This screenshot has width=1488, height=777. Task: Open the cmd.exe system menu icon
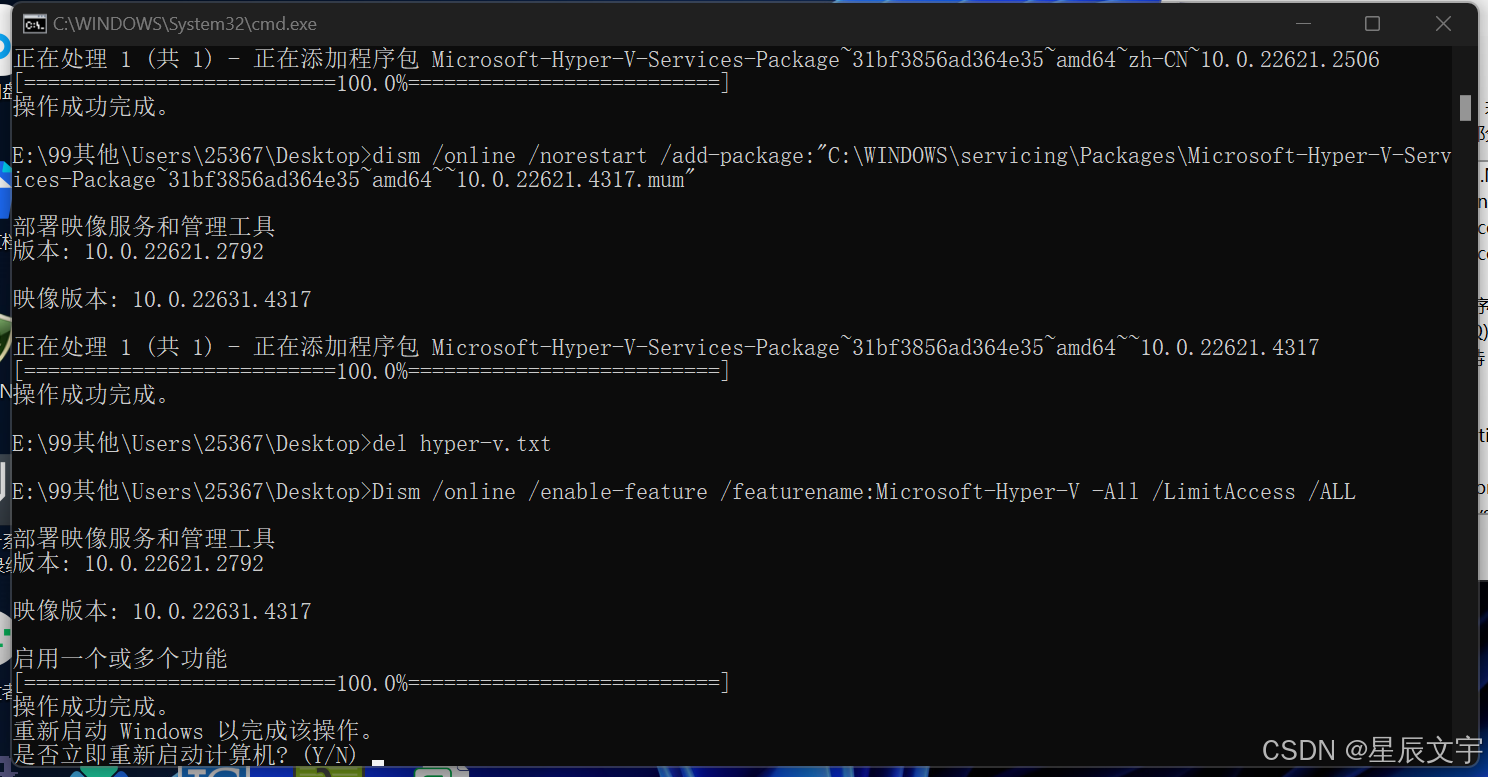pyautogui.click(x=34, y=23)
